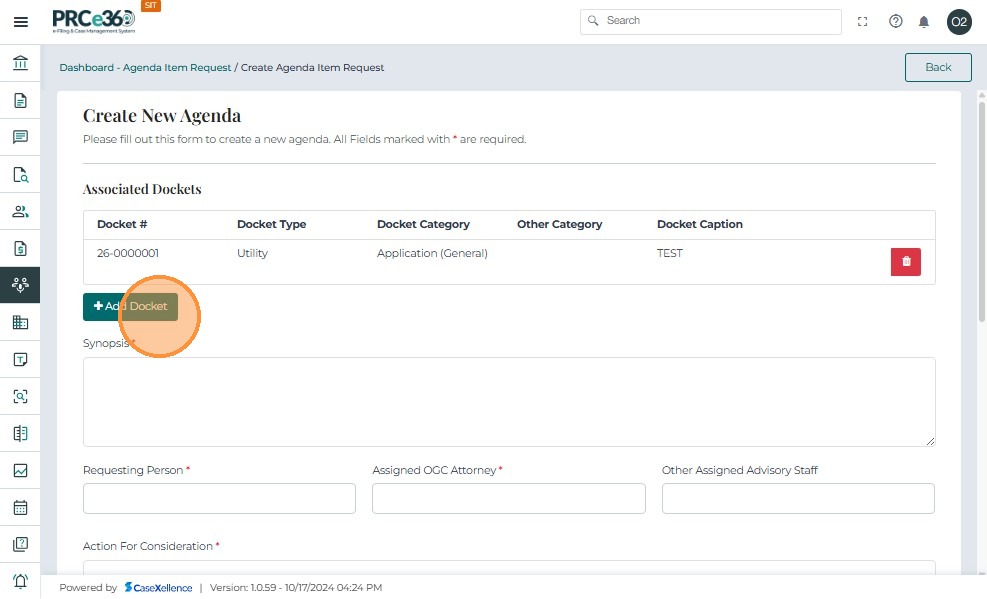Click the chart image icon in sidebar

click(x=20, y=470)
